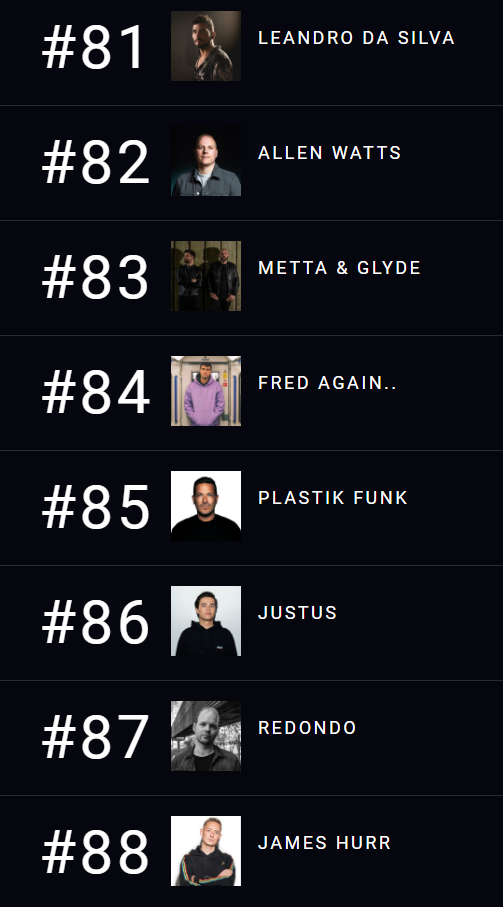Click the #86 rank number

pyautogui.click(x=96, y=622)
